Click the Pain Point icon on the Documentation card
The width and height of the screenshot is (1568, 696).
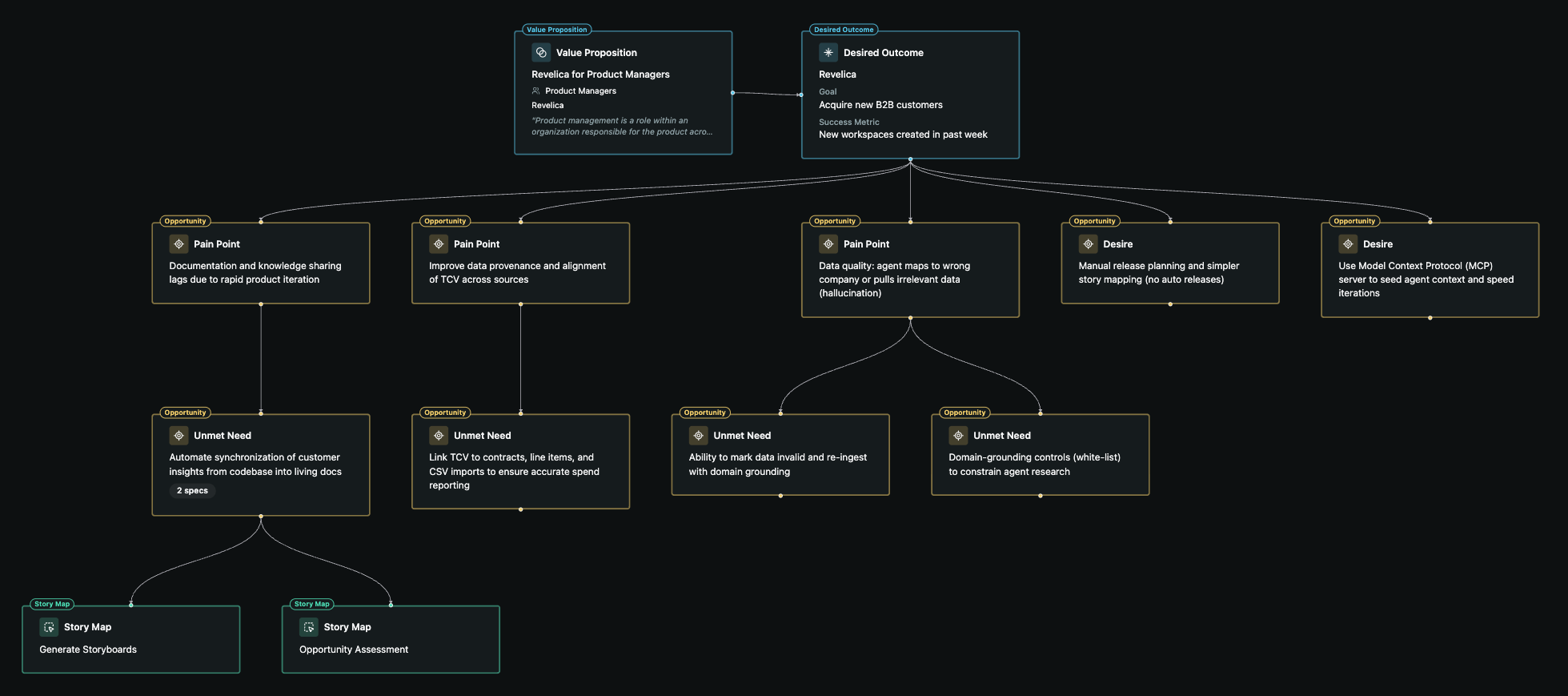[178, 244]
